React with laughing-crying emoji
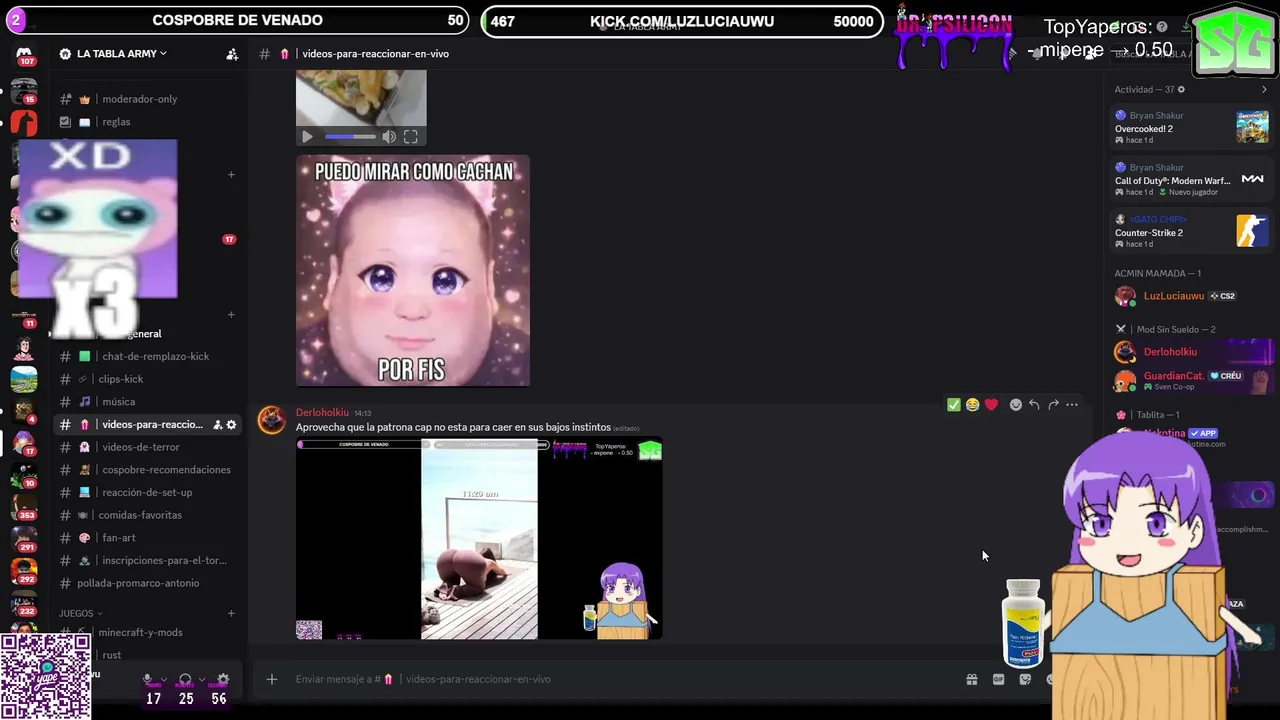The image size is (1280, 720). pos(972,405)
